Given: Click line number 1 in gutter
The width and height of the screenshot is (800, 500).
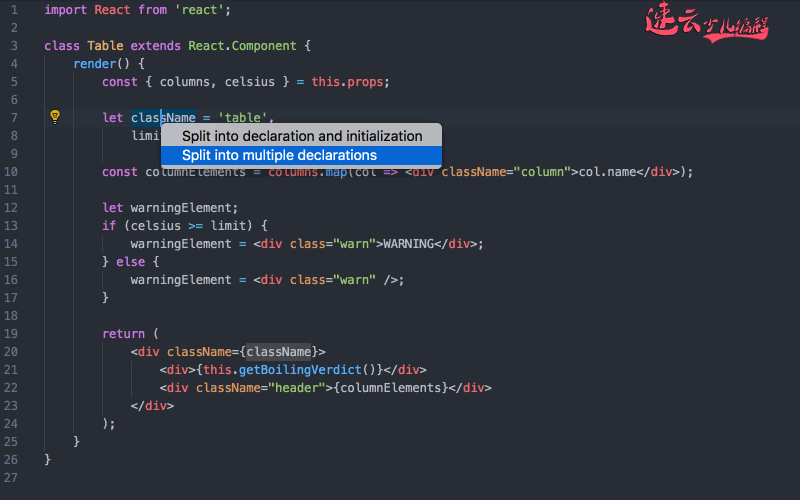Looking at the screenshot, I should (x=14, y=10).
